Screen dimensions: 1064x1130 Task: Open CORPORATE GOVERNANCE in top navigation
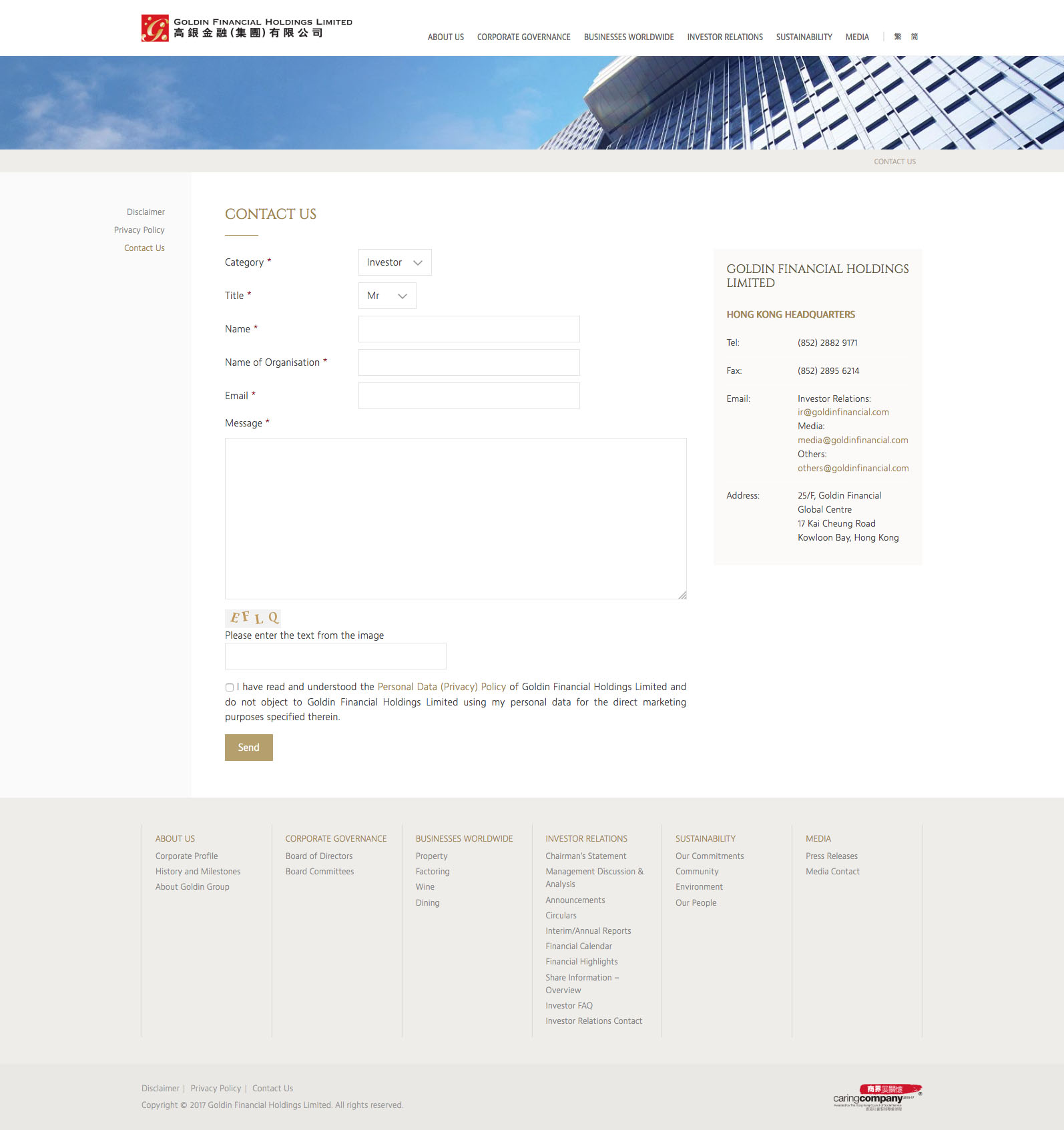tap(524, 37)
